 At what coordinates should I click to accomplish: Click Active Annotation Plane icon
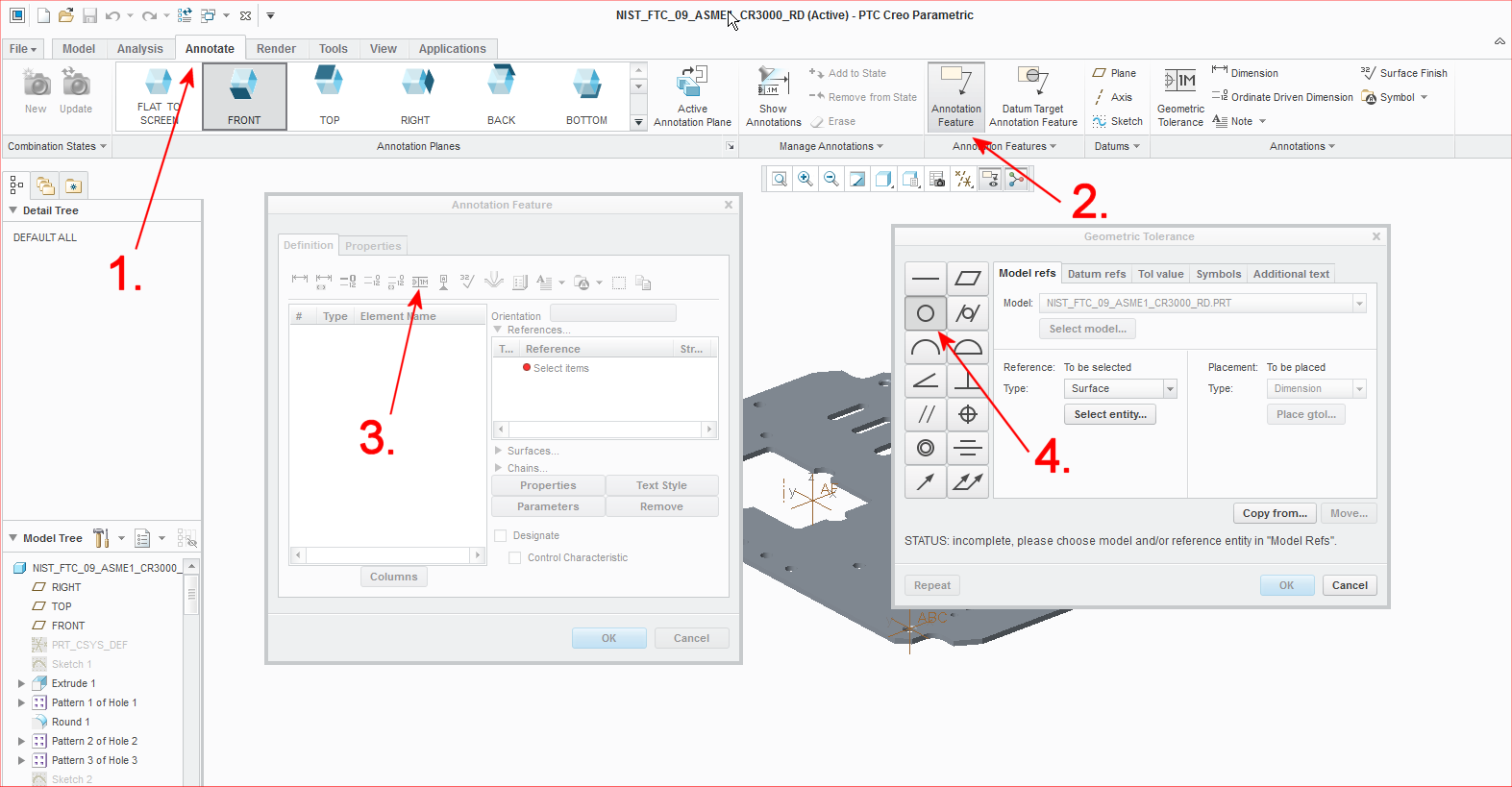tap(692, 96)
